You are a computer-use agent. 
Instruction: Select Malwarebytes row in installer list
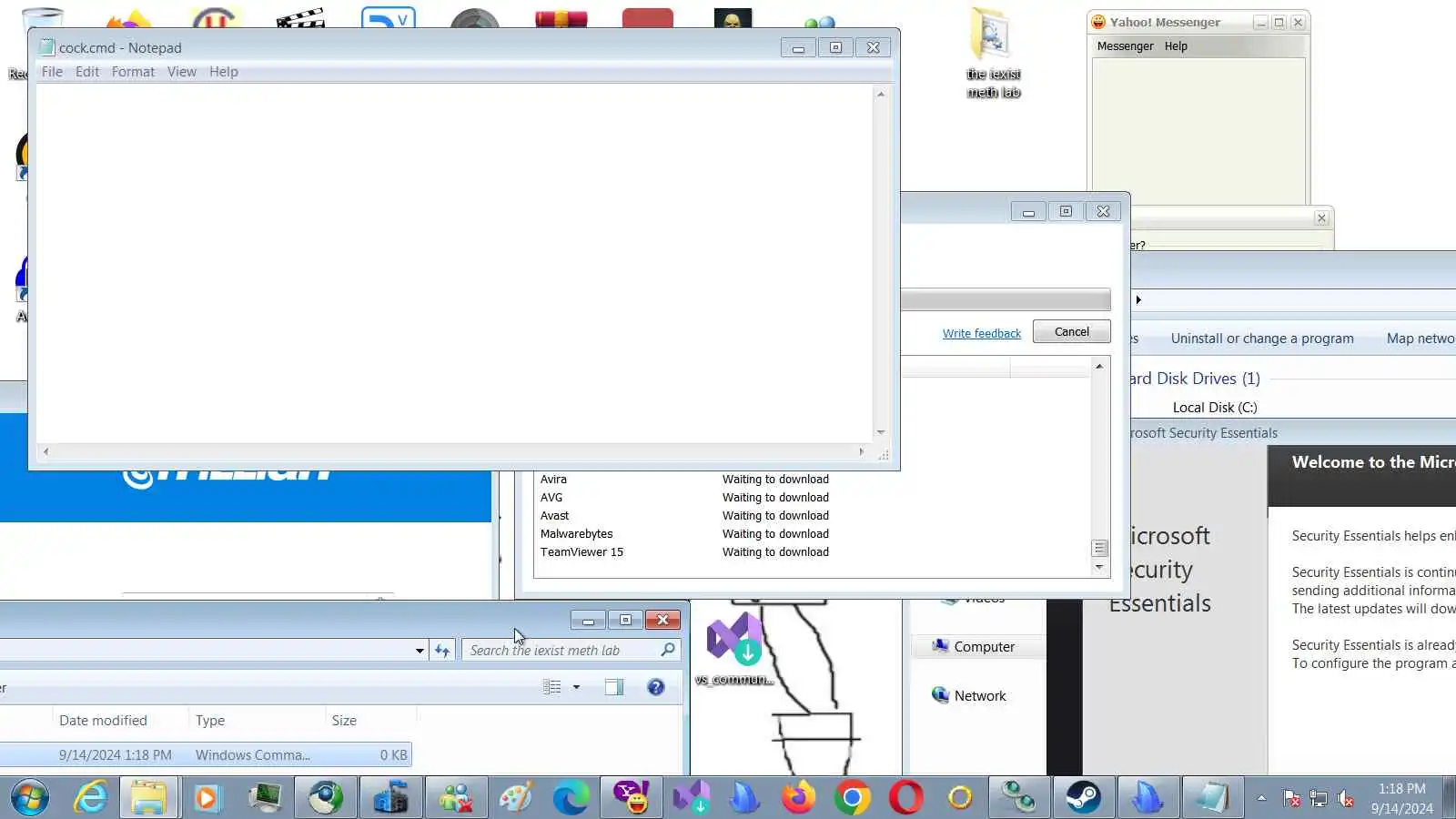click(813, 534)
